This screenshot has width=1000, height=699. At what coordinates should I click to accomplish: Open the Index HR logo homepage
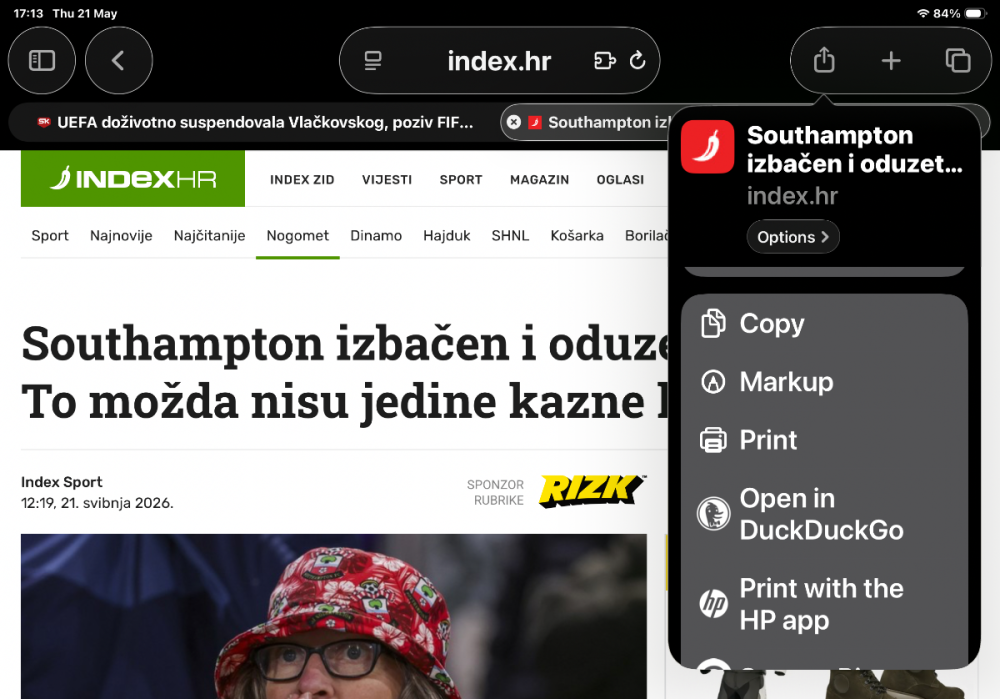(x=133, y=179)
